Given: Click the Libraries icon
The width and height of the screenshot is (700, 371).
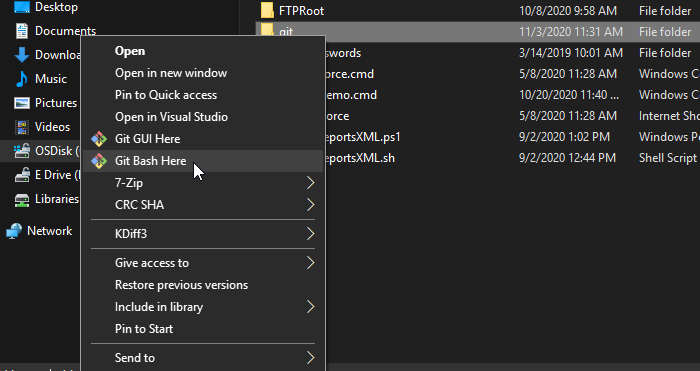Looking at the screenshot, I should pos(21,200).
